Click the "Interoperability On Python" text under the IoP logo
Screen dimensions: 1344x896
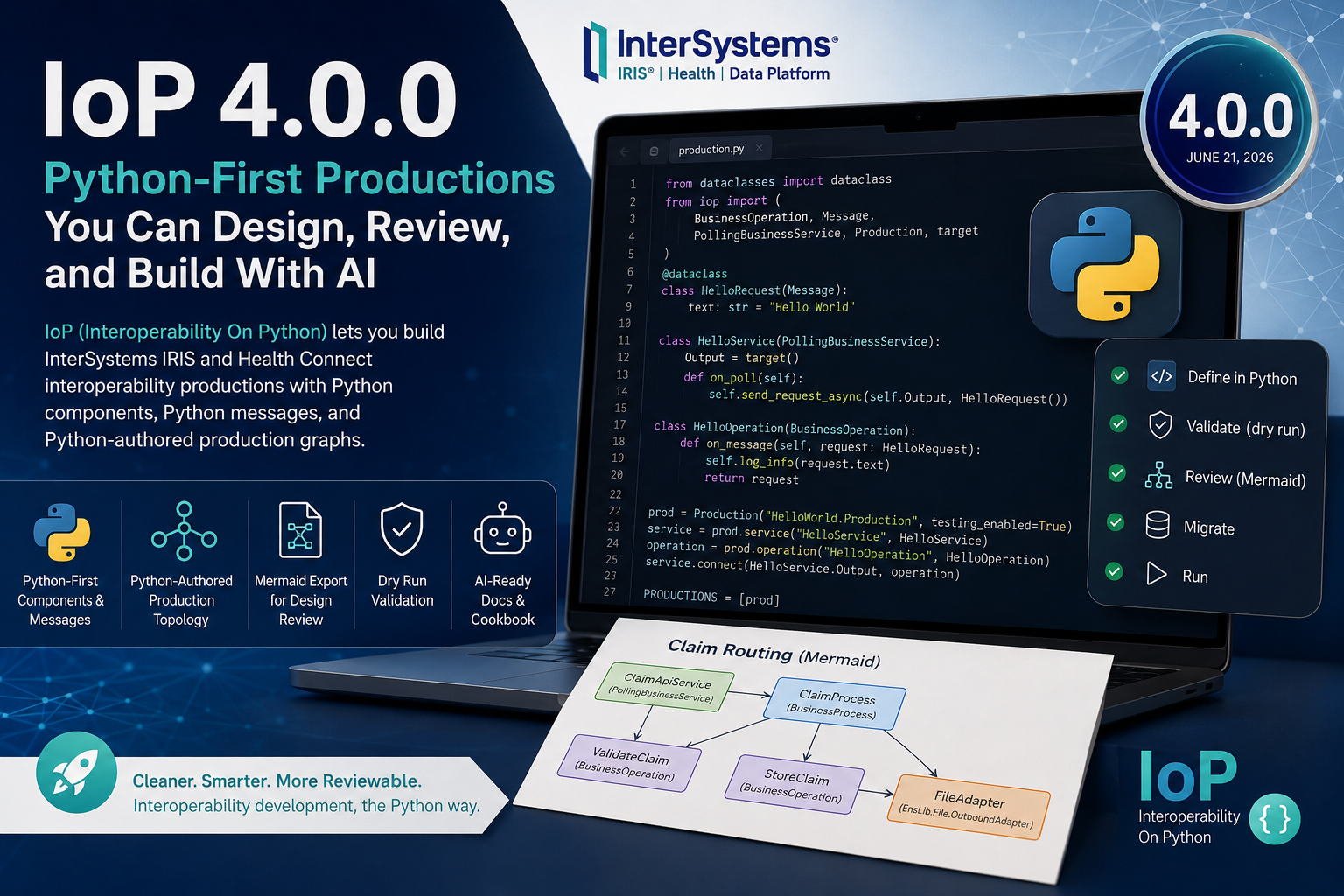[1189, 827]
